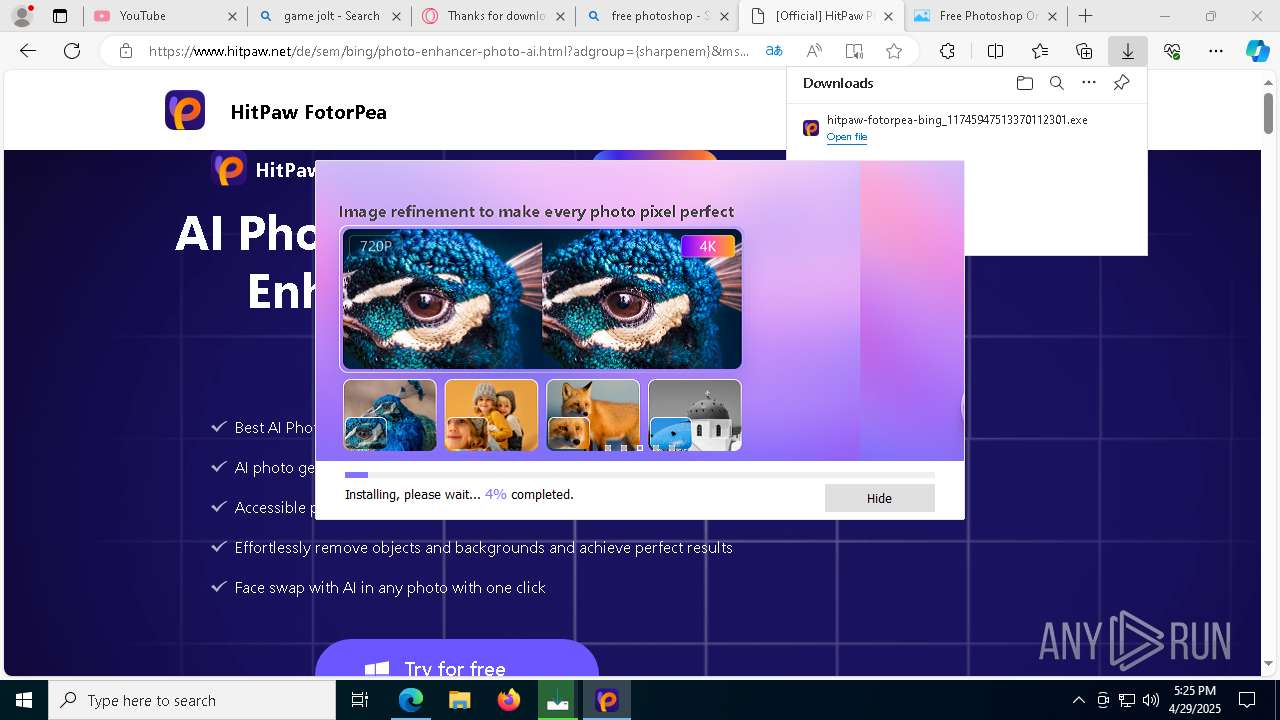Click the HitPaw FotorPea page title

308,112
